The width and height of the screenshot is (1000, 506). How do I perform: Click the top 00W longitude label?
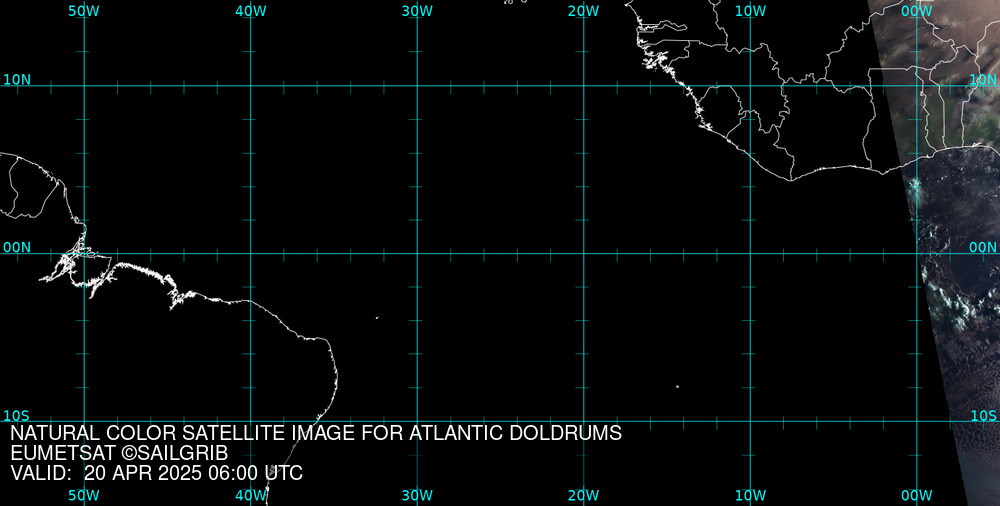(x=916, y=11)
